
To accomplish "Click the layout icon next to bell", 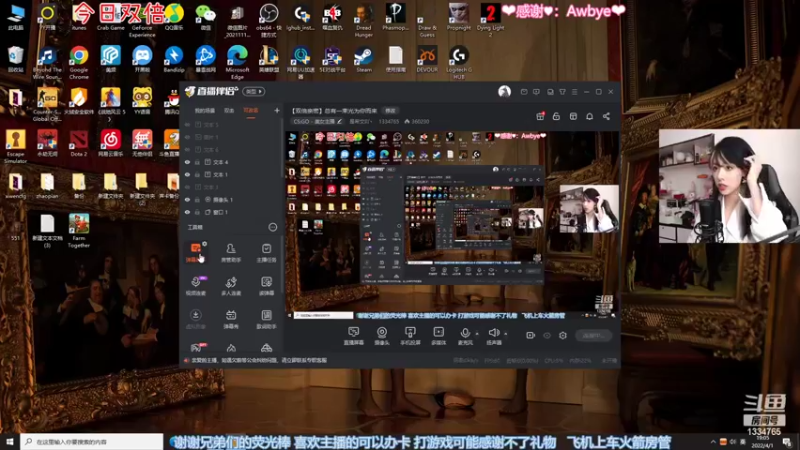I will (573, 116).
